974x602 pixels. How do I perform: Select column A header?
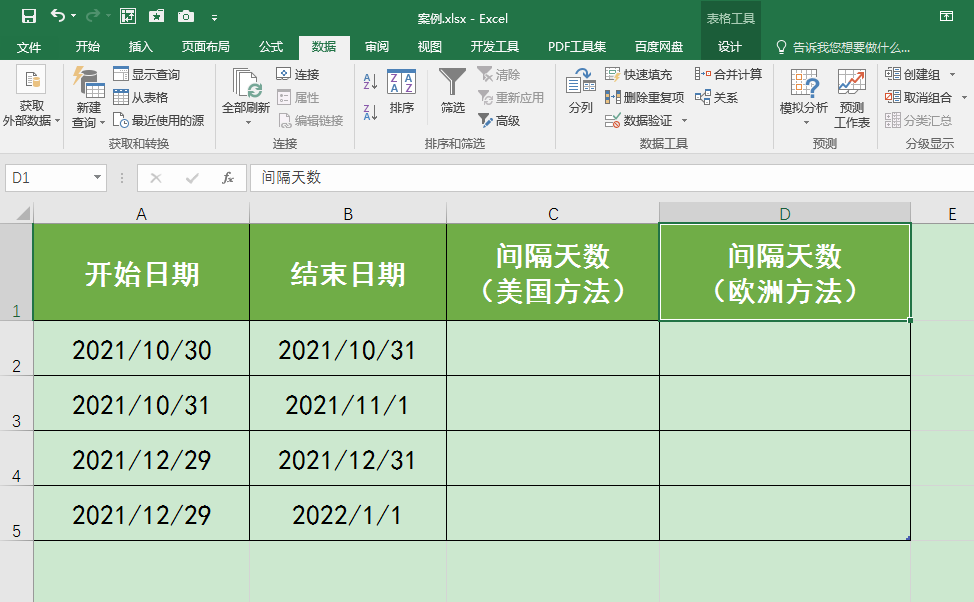141,214
